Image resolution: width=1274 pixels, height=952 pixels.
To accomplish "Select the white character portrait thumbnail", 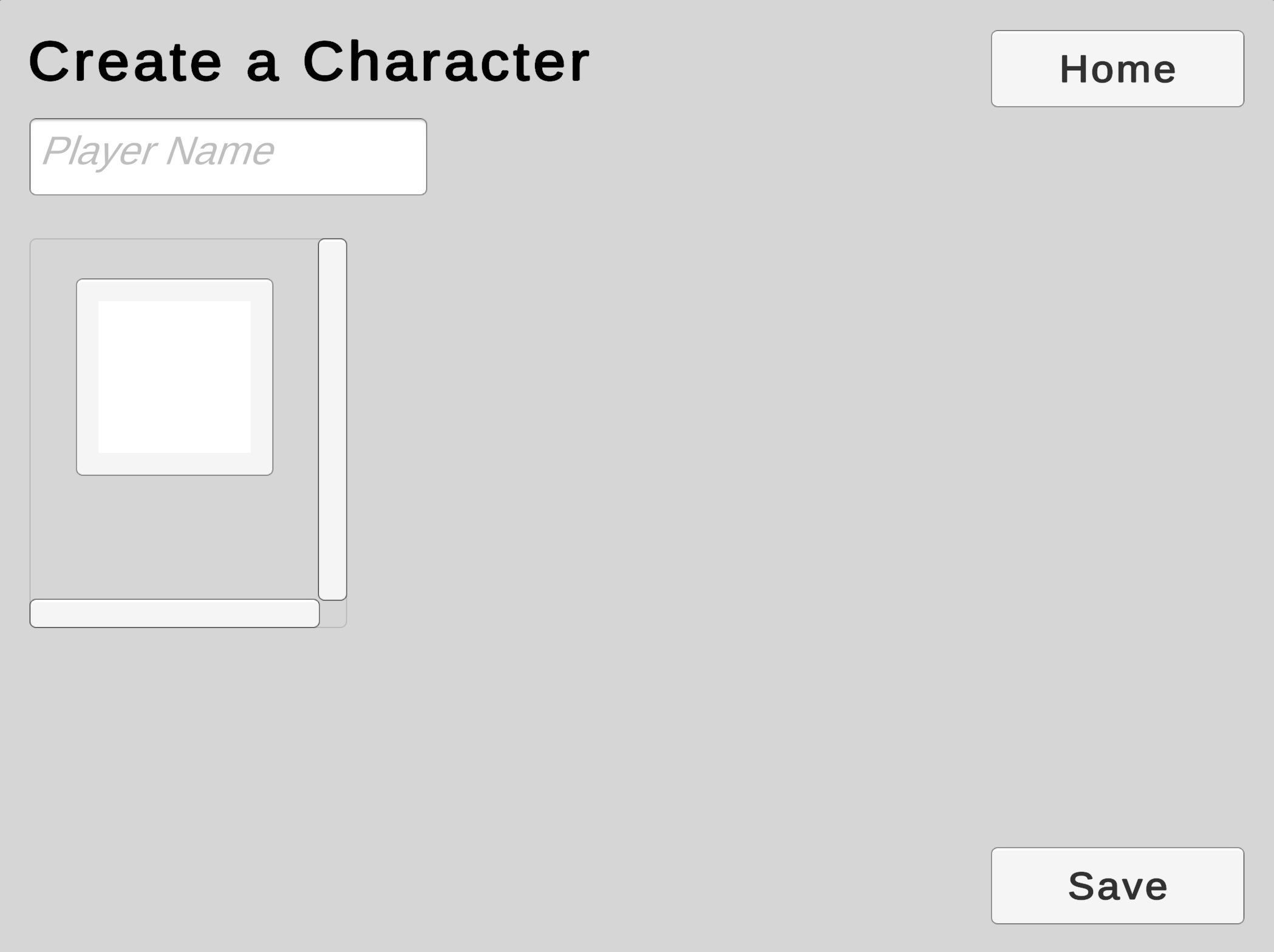I will pyautogui.click(x=174, y=376).
